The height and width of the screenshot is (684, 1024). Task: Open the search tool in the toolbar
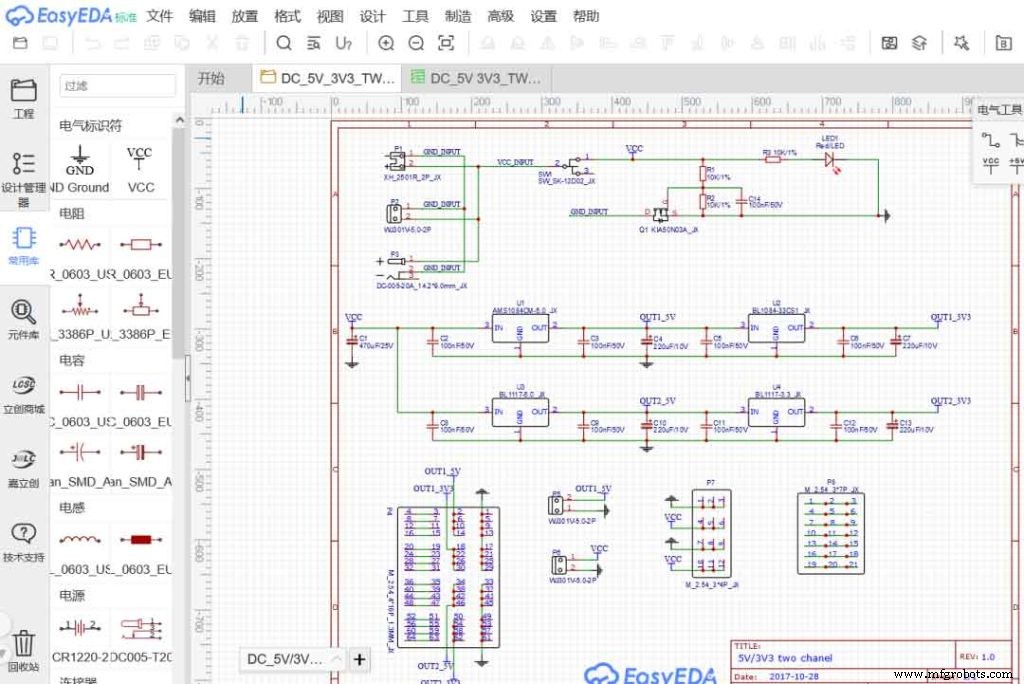(284, 43)
